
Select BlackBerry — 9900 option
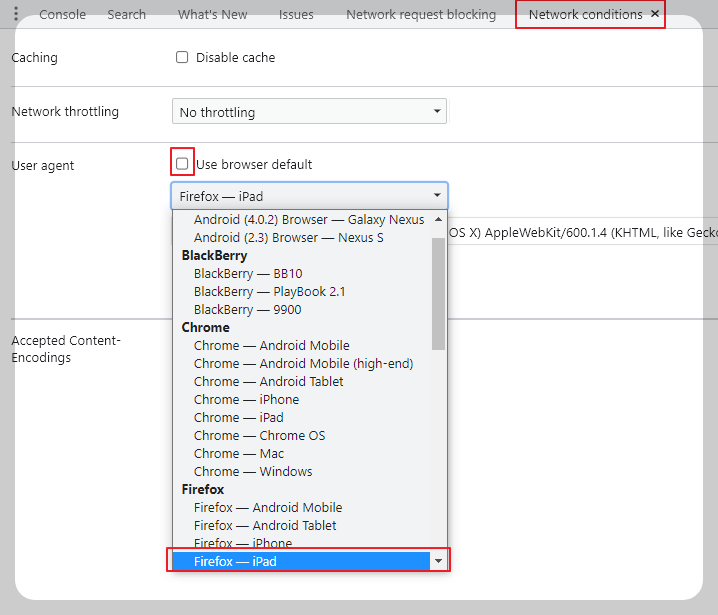pos(302,310)
